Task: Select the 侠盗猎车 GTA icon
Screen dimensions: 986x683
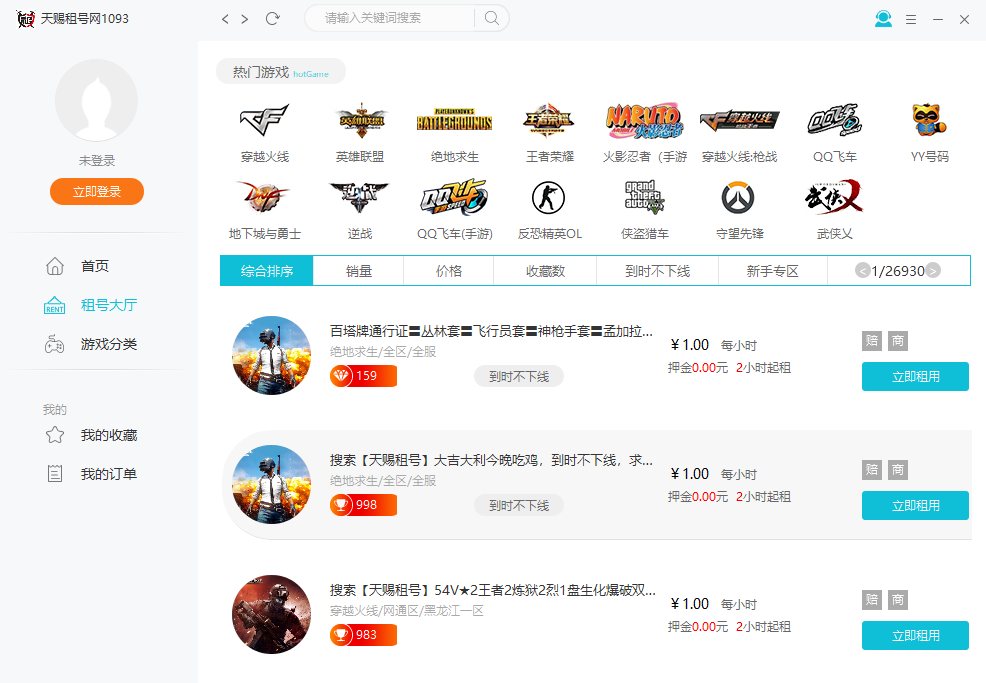Action: pos(645,197)
